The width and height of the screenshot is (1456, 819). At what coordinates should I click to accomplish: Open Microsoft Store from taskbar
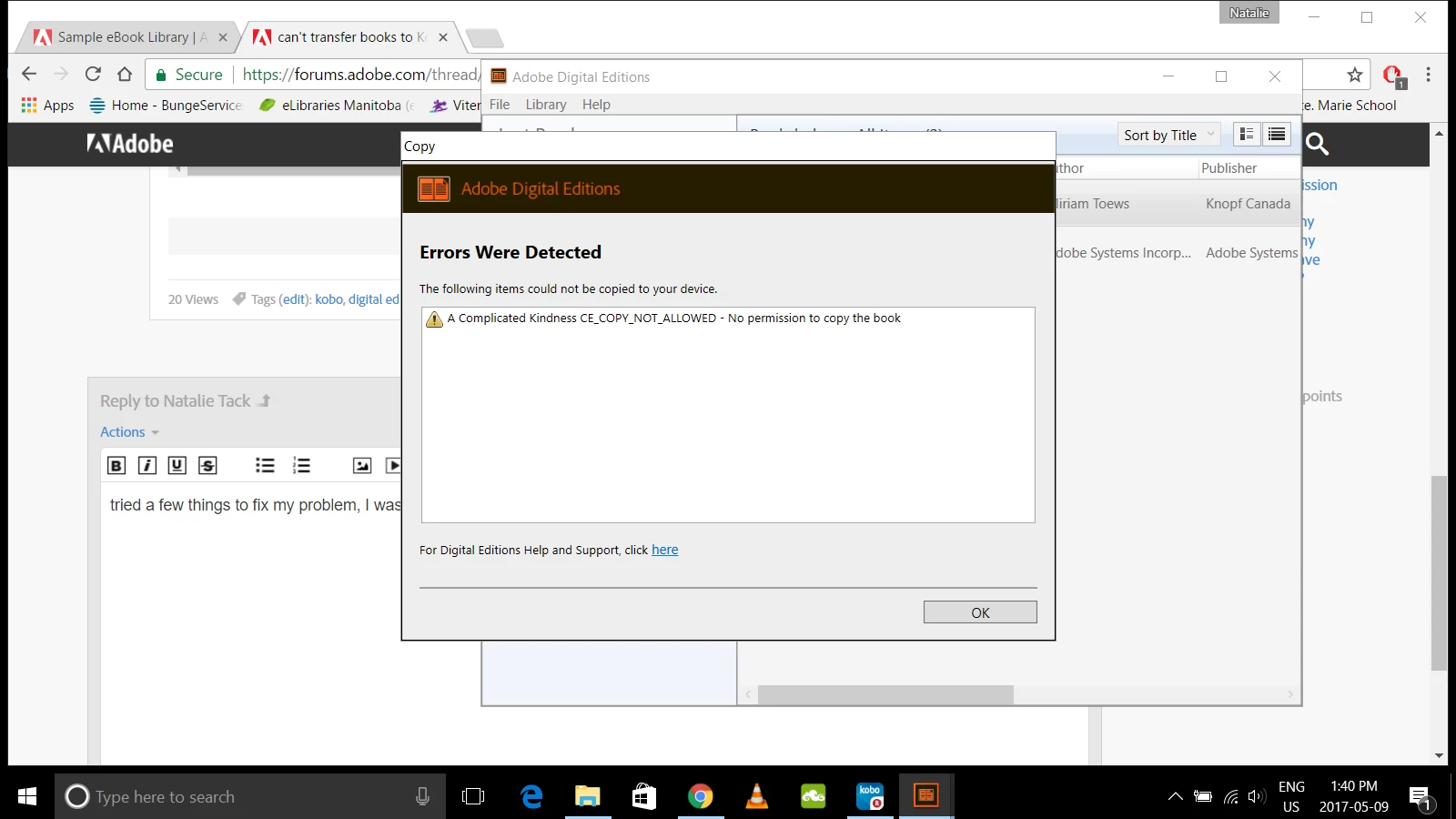[644, 796]
